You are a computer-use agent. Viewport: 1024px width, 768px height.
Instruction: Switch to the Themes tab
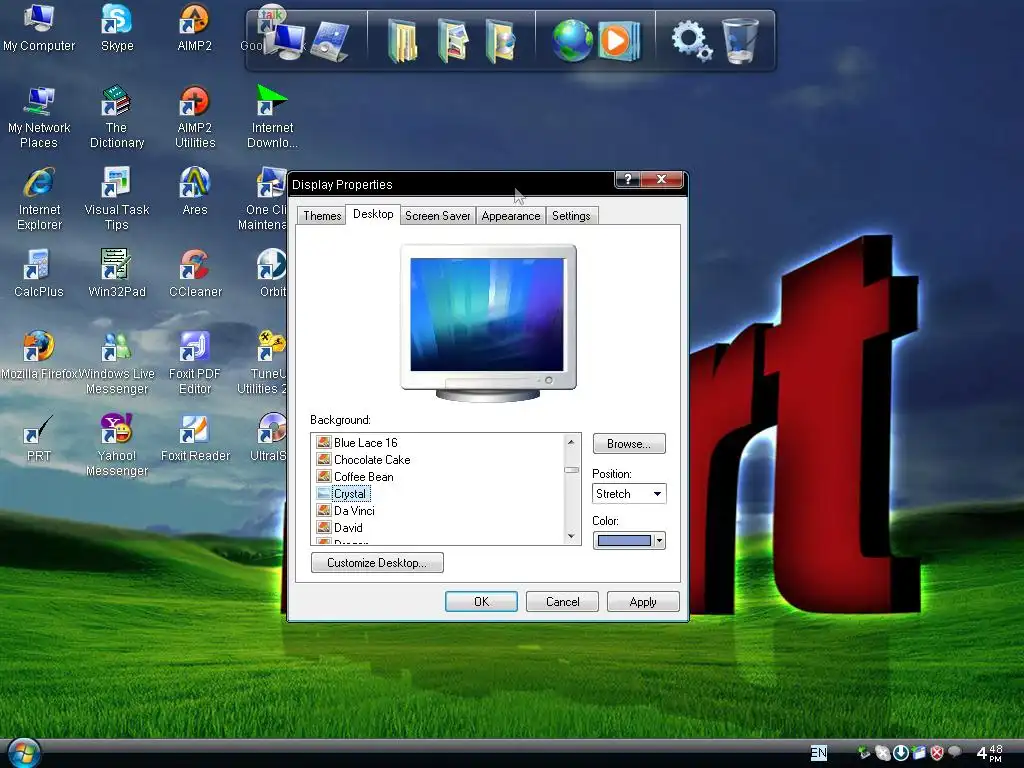point(322,216)
